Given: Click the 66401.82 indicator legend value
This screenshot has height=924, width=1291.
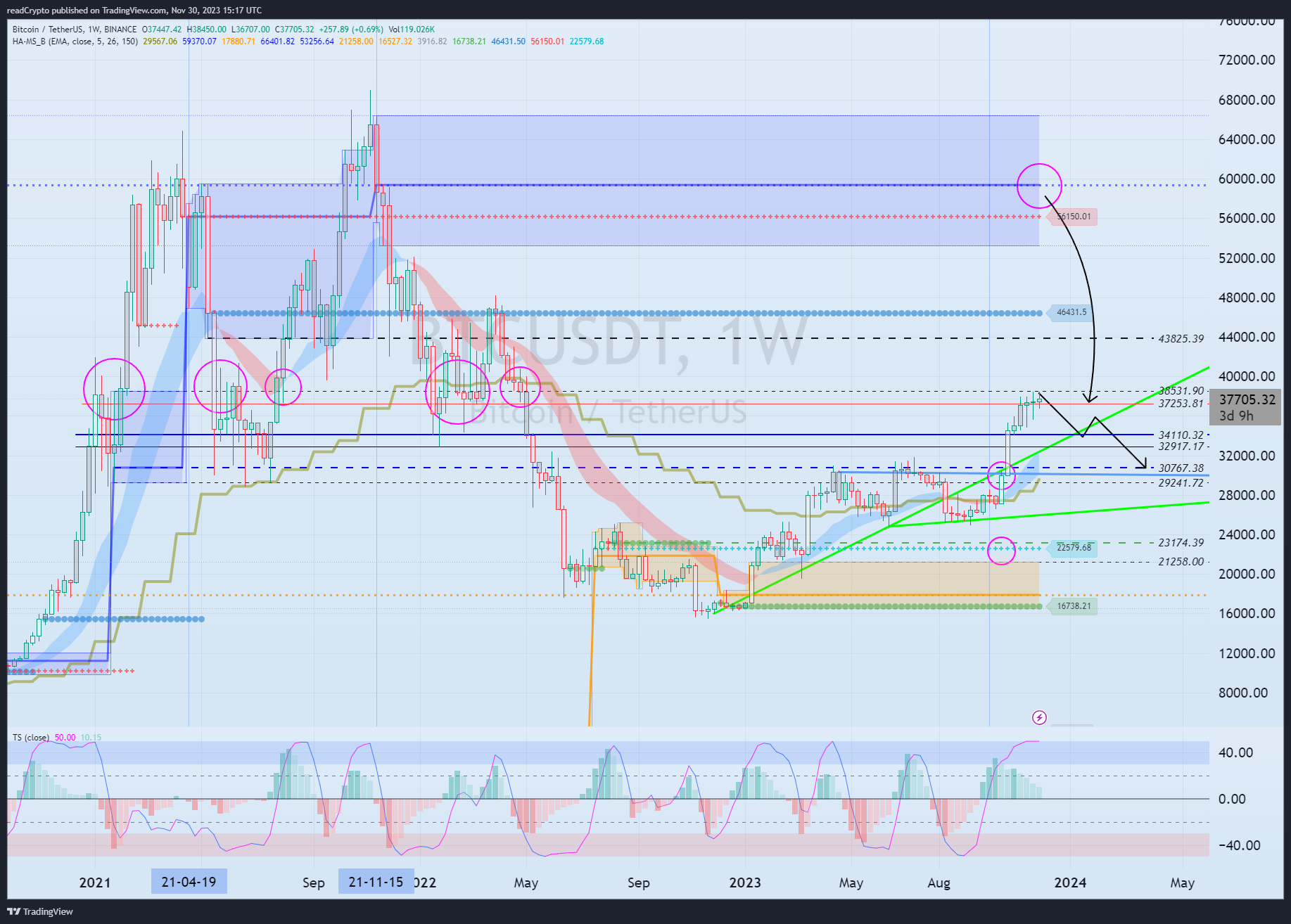Looking at the screenshot, I should 278,41.
